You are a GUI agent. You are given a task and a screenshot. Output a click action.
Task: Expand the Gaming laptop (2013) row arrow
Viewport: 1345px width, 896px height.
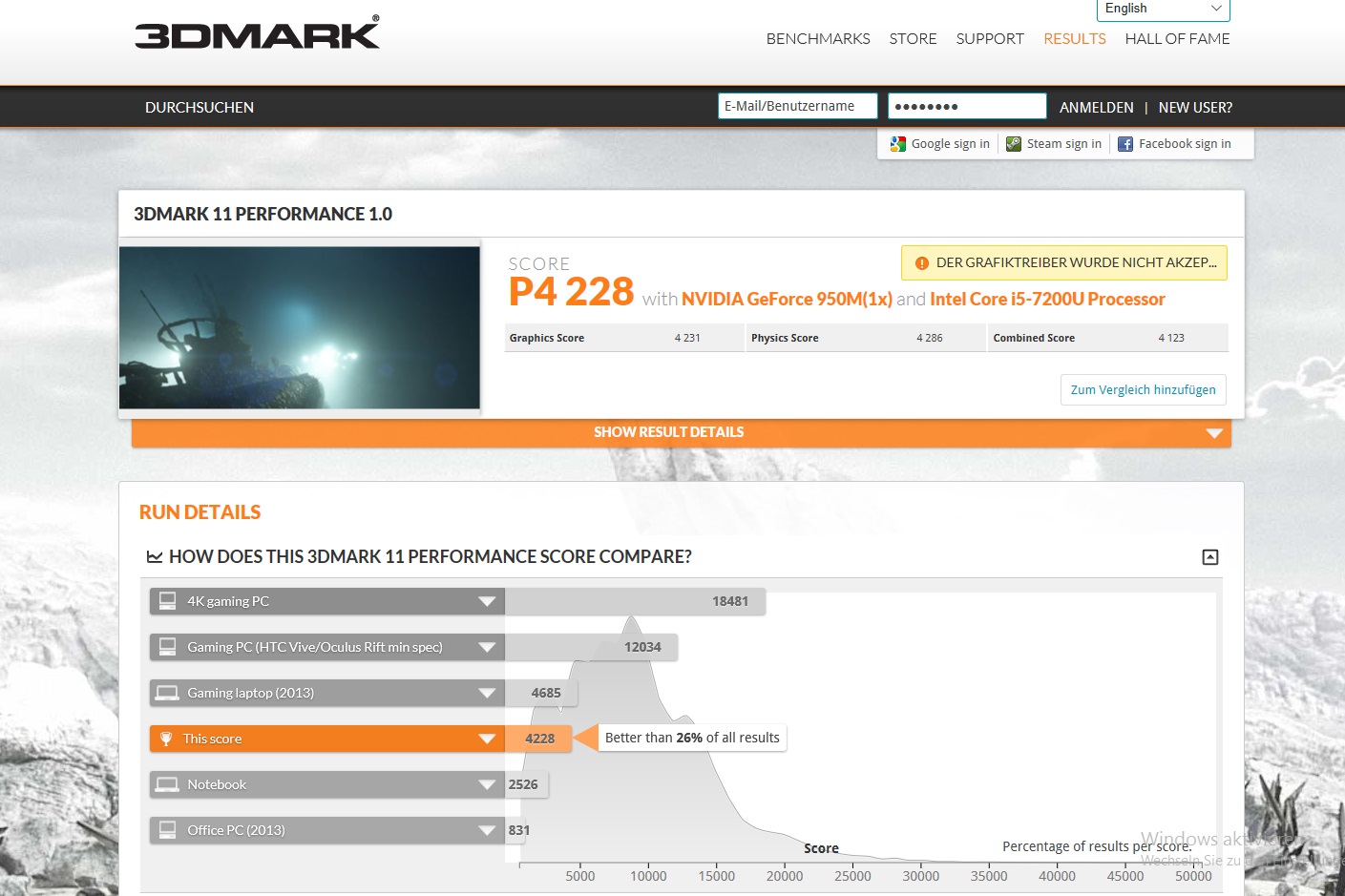(487, 693)
